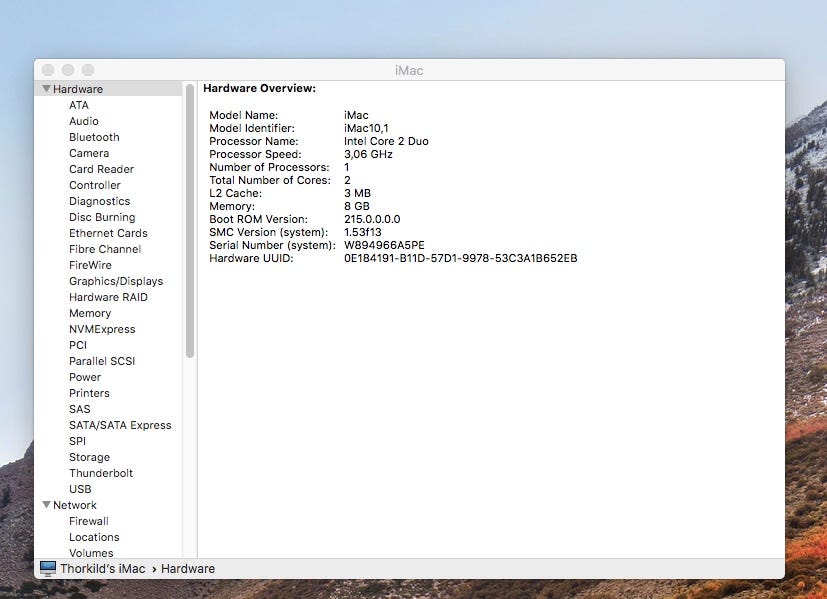Viewport: 827px width, 599px height.
Task: Close the iMac window
Action: [48, 70]
